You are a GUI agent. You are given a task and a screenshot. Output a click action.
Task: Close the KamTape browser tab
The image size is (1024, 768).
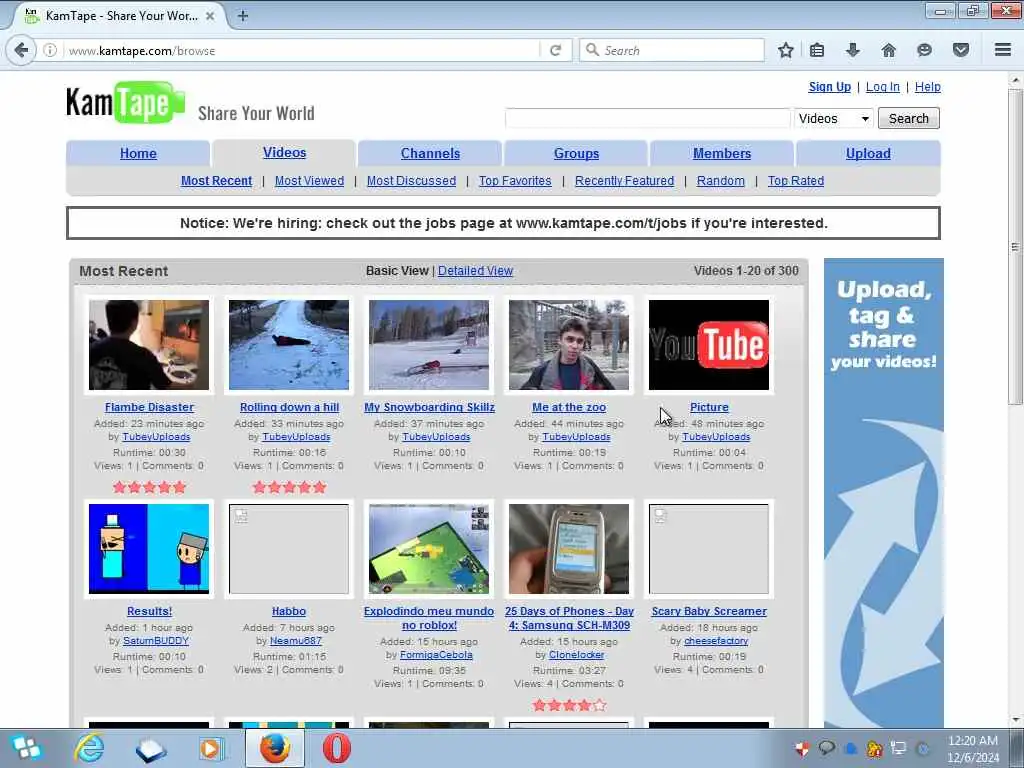(210, 16)
